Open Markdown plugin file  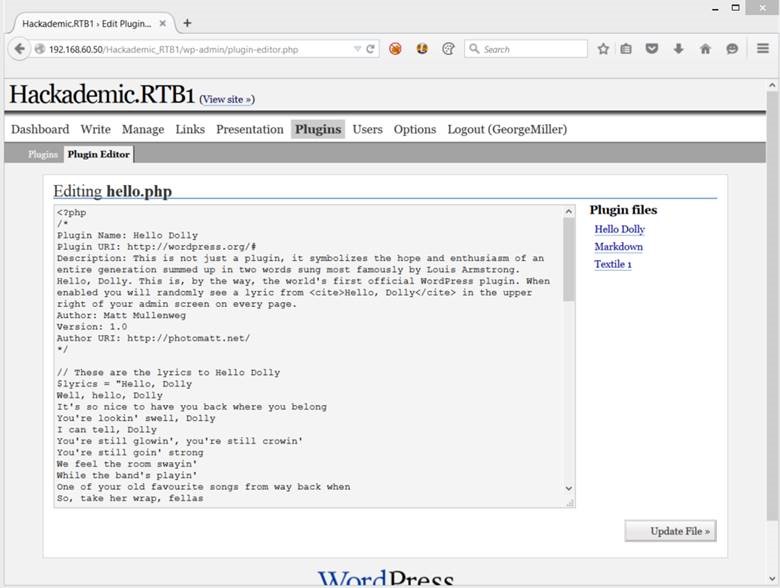(618, 247)
